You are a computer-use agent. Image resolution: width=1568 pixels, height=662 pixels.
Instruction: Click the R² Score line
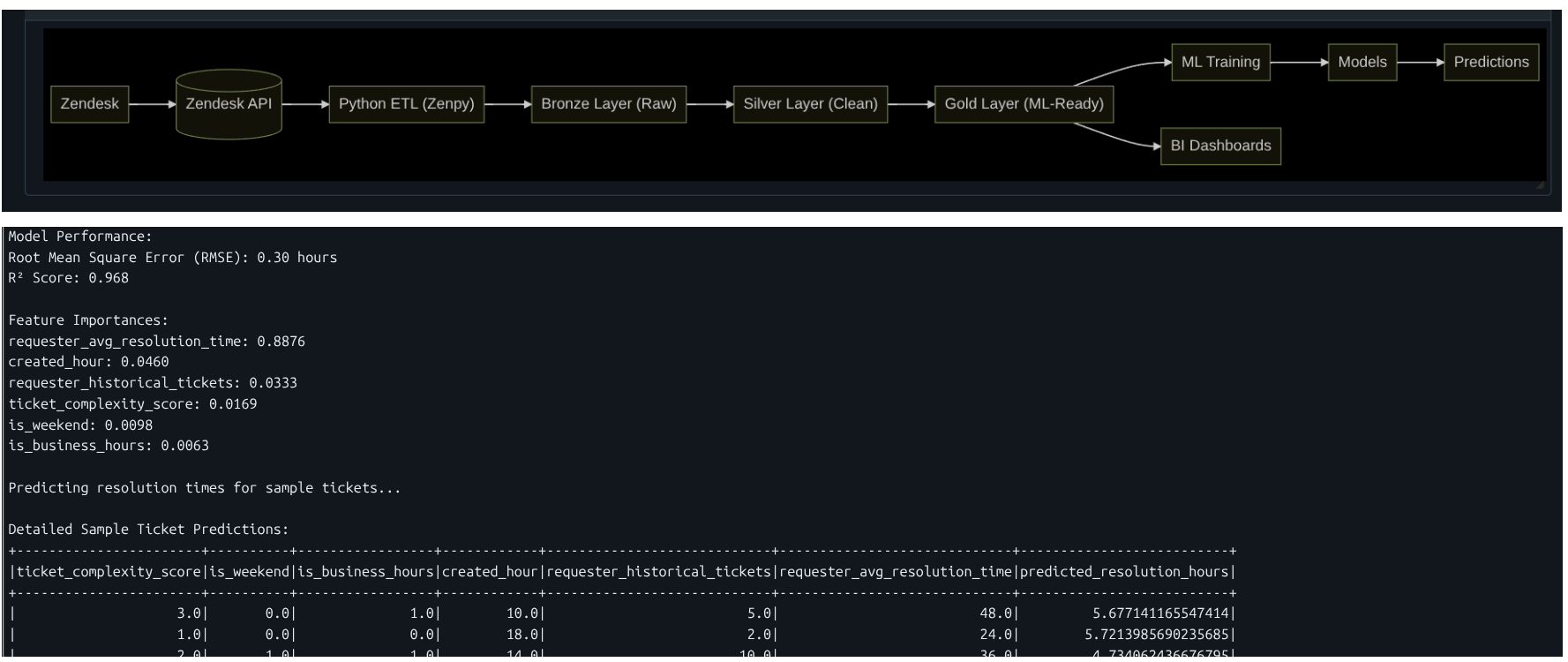[69, 278]
